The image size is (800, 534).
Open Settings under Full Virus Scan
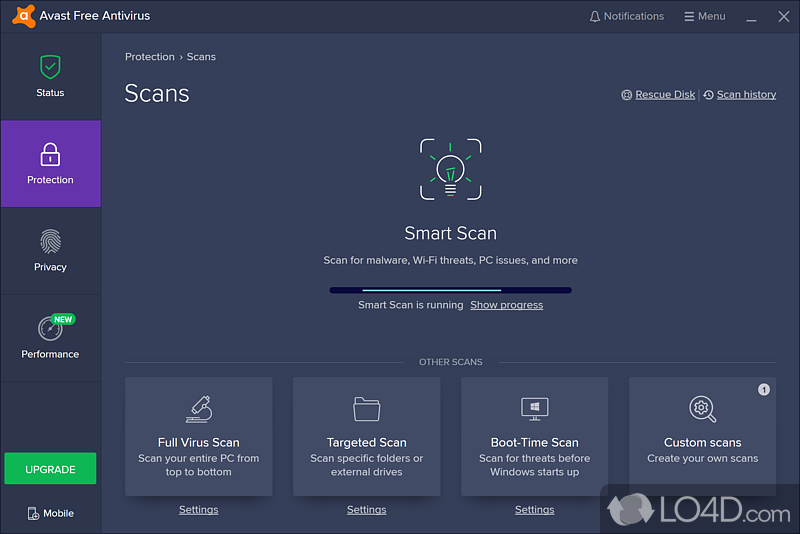pos(198,510)
